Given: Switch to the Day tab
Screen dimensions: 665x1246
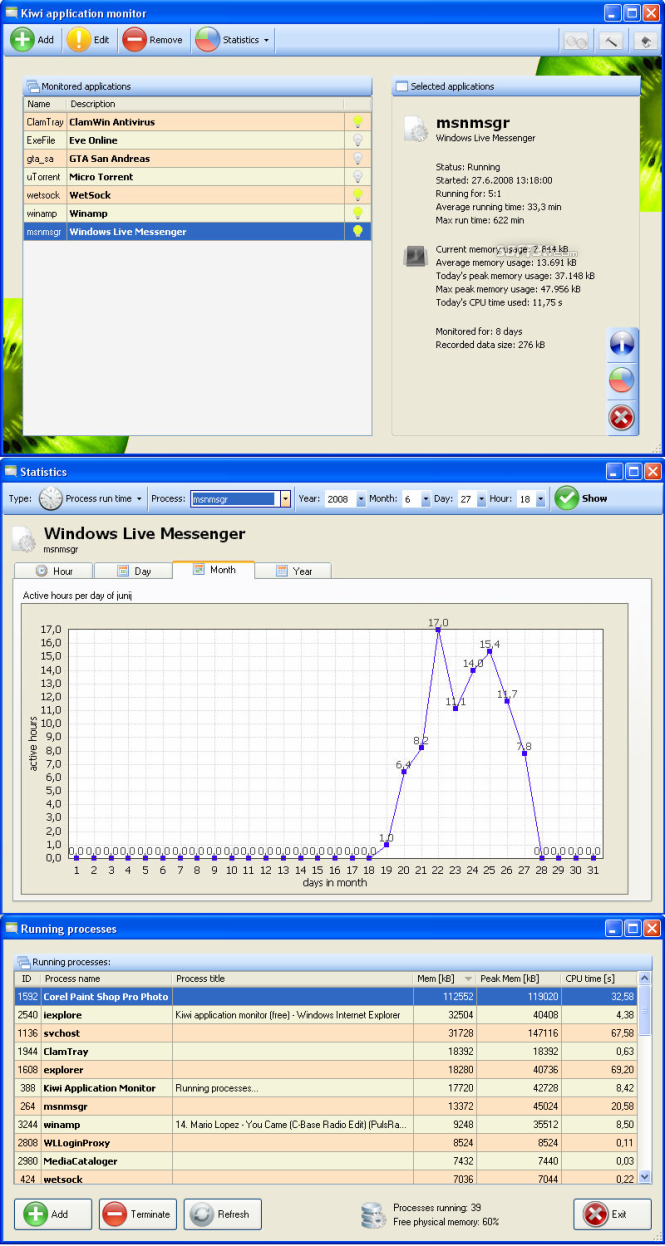Looking at the screenshot, I should coord(133,571).
